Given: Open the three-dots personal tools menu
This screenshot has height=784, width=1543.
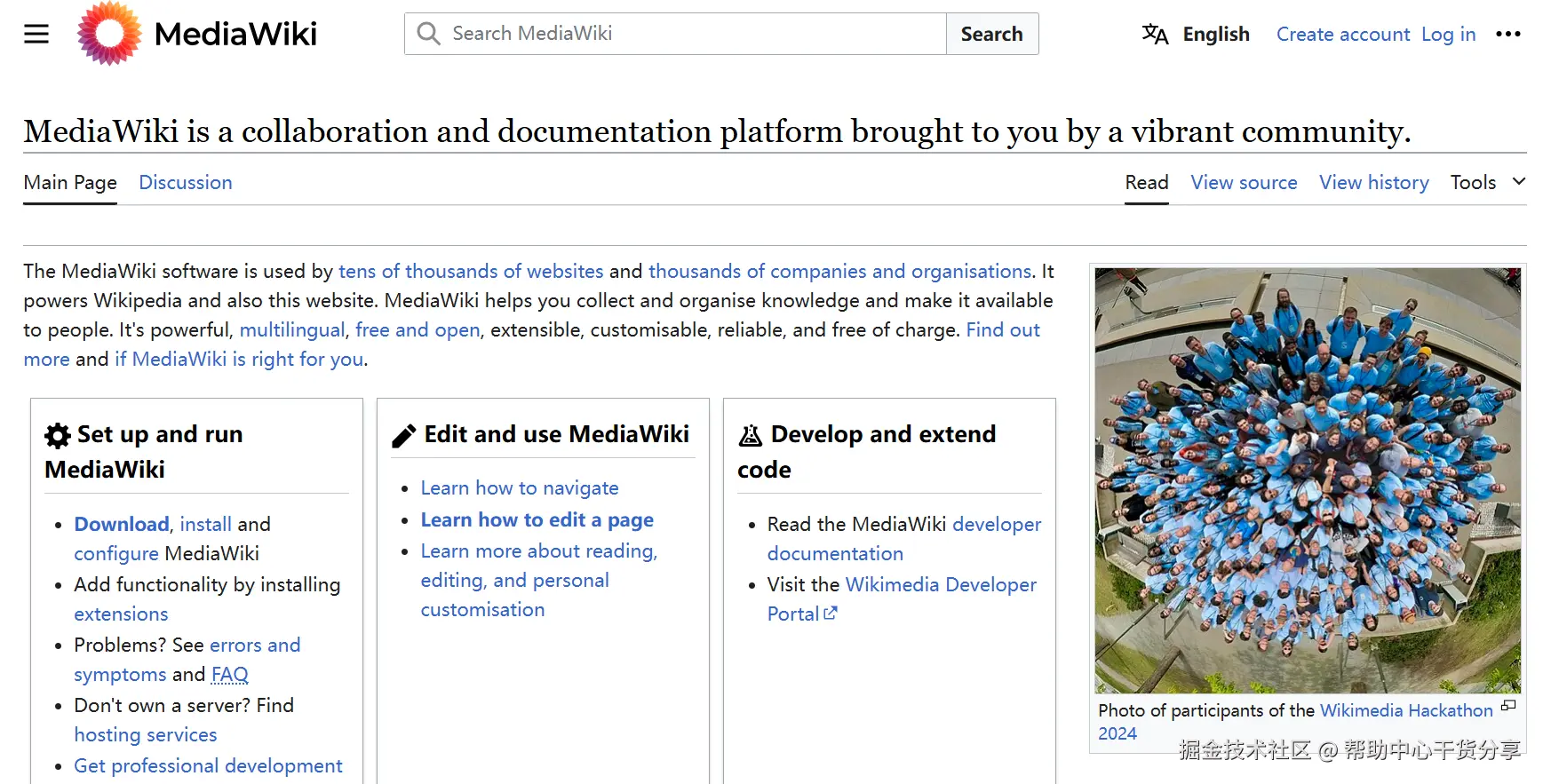Looking at the screenshot, I should (1507, 35).
